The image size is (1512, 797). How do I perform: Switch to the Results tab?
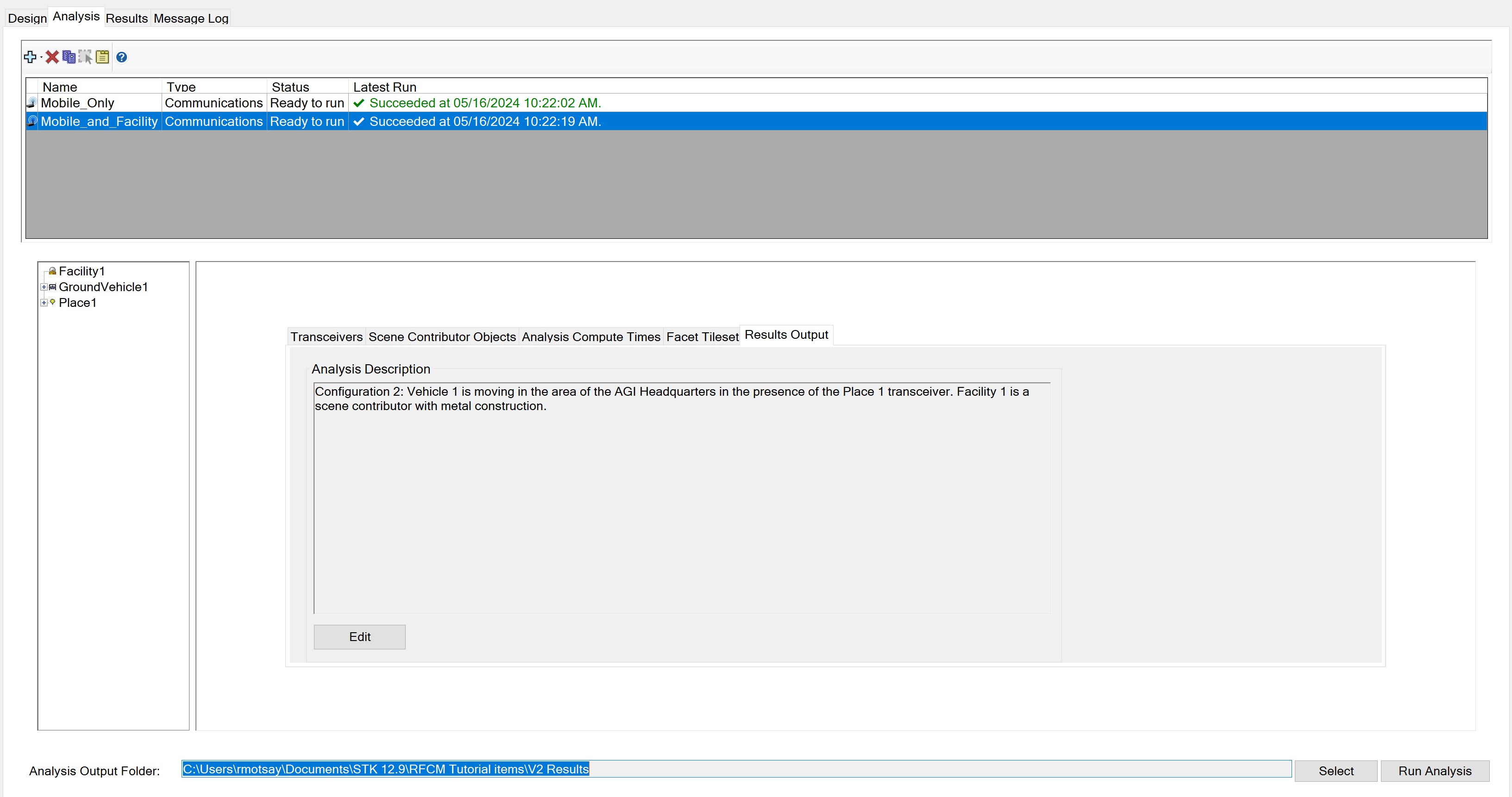click(126, 18)
